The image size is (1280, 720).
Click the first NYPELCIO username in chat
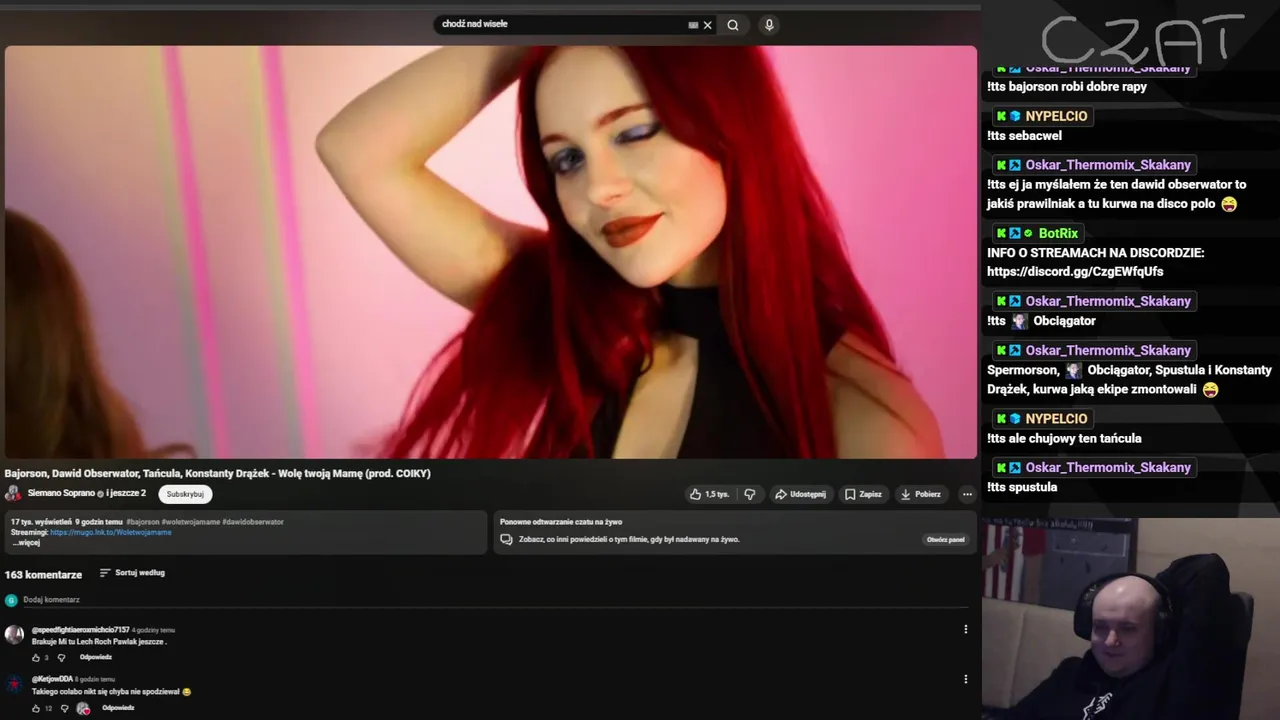[x=1056, y=116]
